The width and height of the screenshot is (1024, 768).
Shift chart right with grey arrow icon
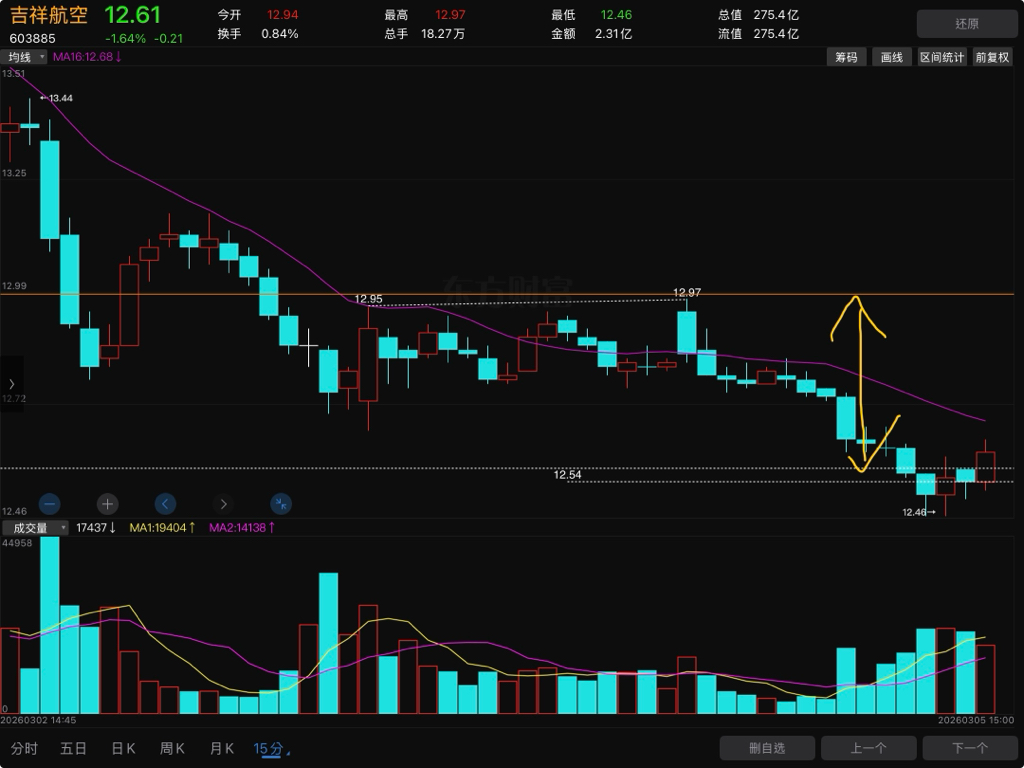(x=223, y=504)
